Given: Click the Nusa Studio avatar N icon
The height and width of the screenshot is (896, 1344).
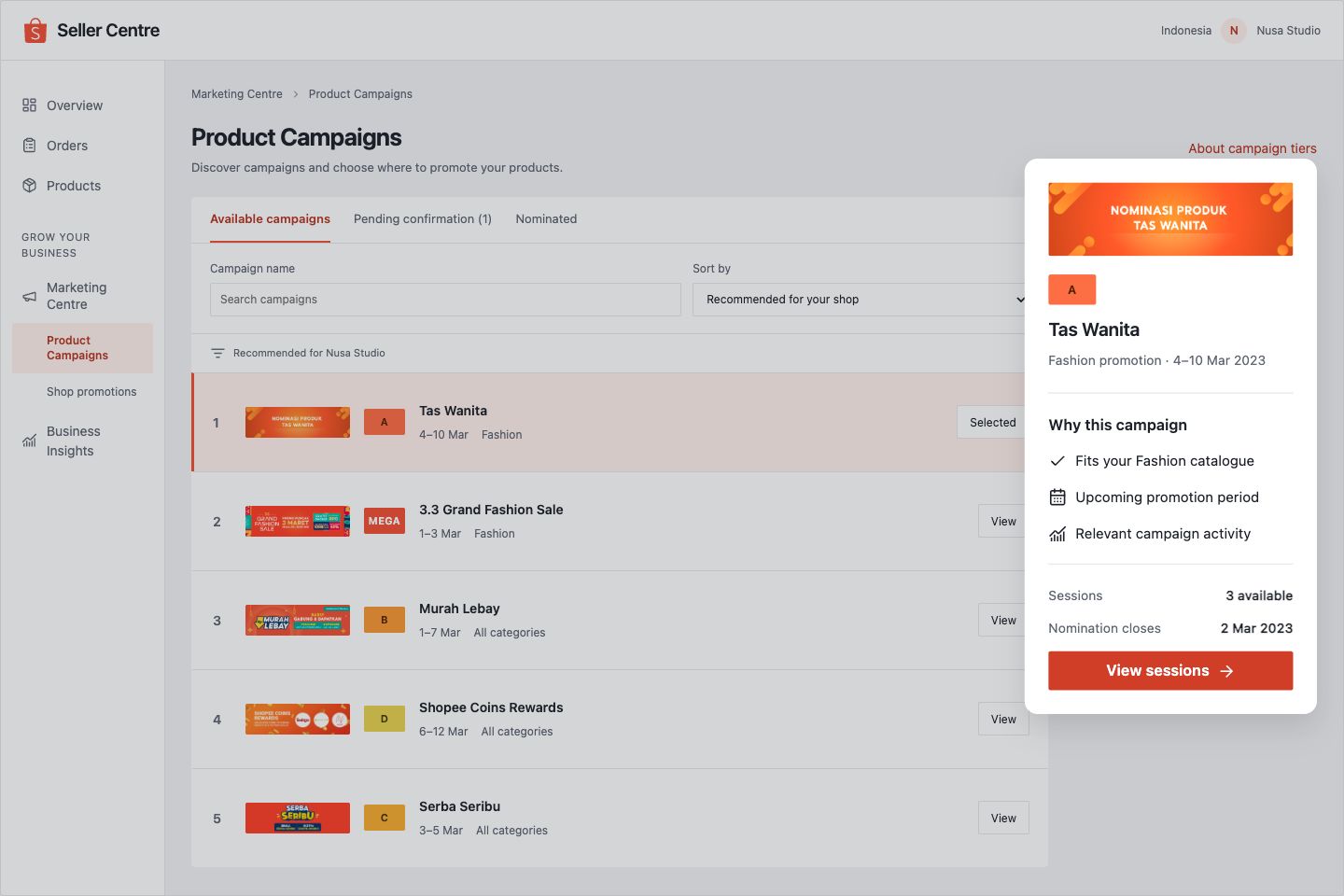Looking at the screenshot, I should click(1234, 31).
